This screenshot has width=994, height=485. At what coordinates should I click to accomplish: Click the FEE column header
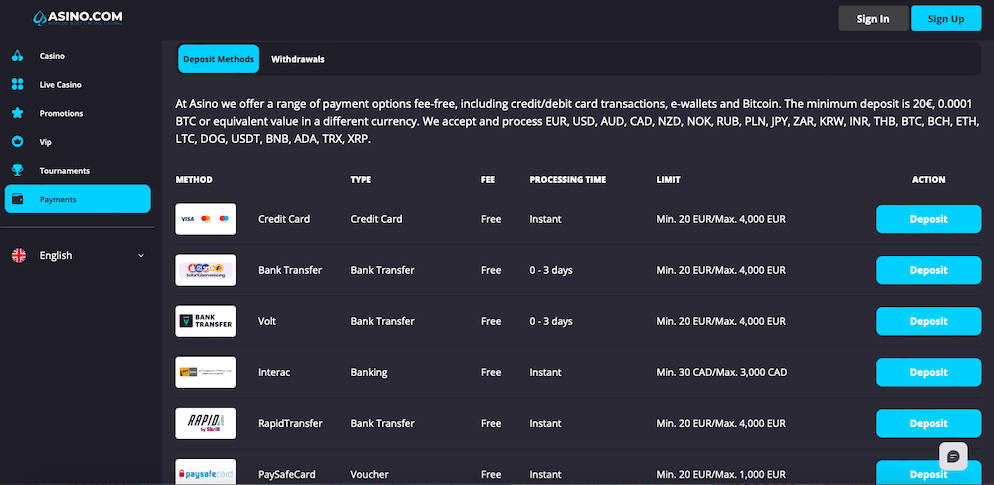(488, 179)
